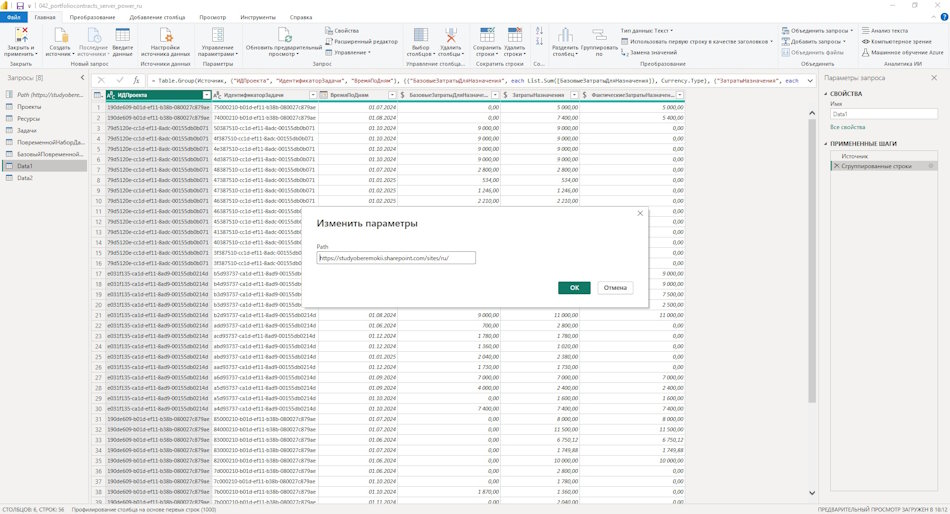The width and height of the screenshot is (950, 514).
Task: Click the Path input field in dialog
Action: coord(396,258)
